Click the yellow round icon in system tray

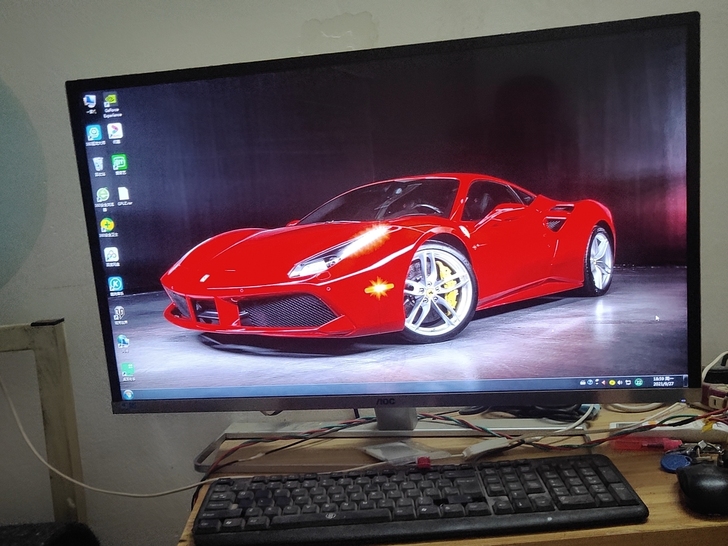coord(612,382)
